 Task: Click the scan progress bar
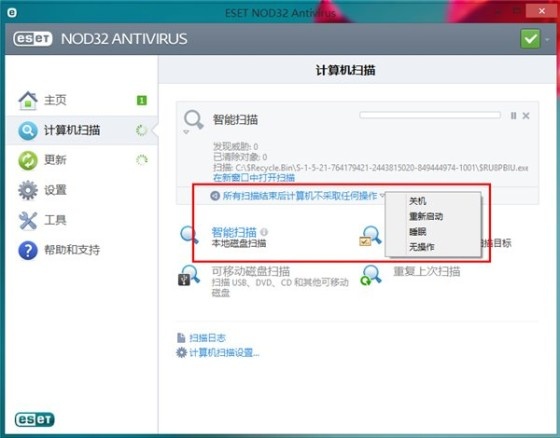pos(430,115)
